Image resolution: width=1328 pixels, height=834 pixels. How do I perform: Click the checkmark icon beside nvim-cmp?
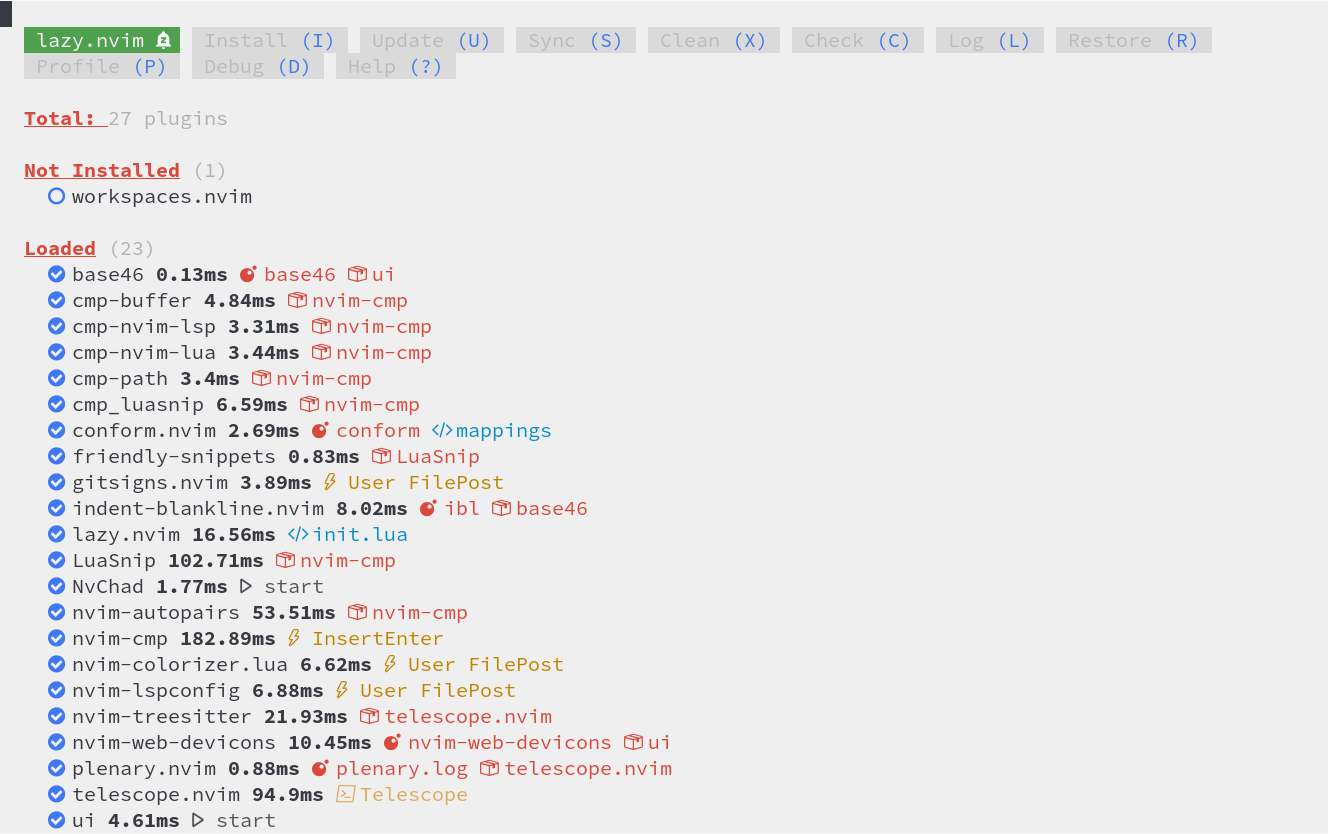[57, 638]
